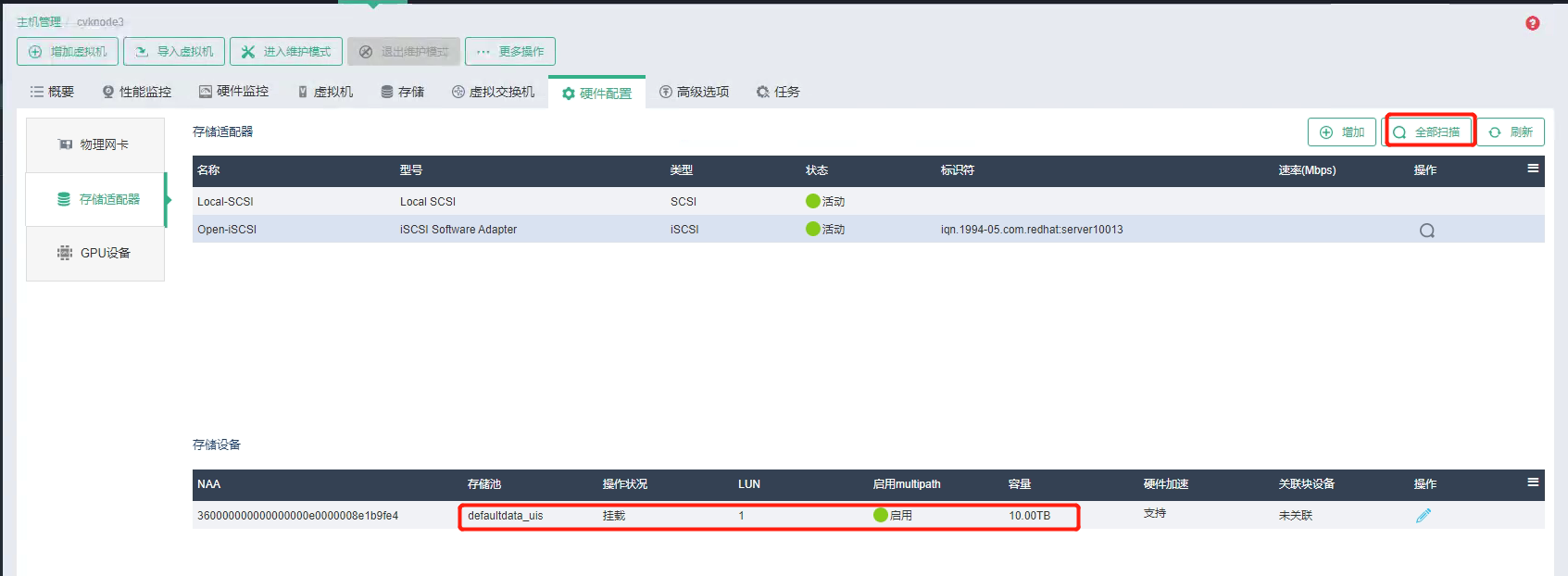Click the 活动 status in Open-iSCSI row

825,230
